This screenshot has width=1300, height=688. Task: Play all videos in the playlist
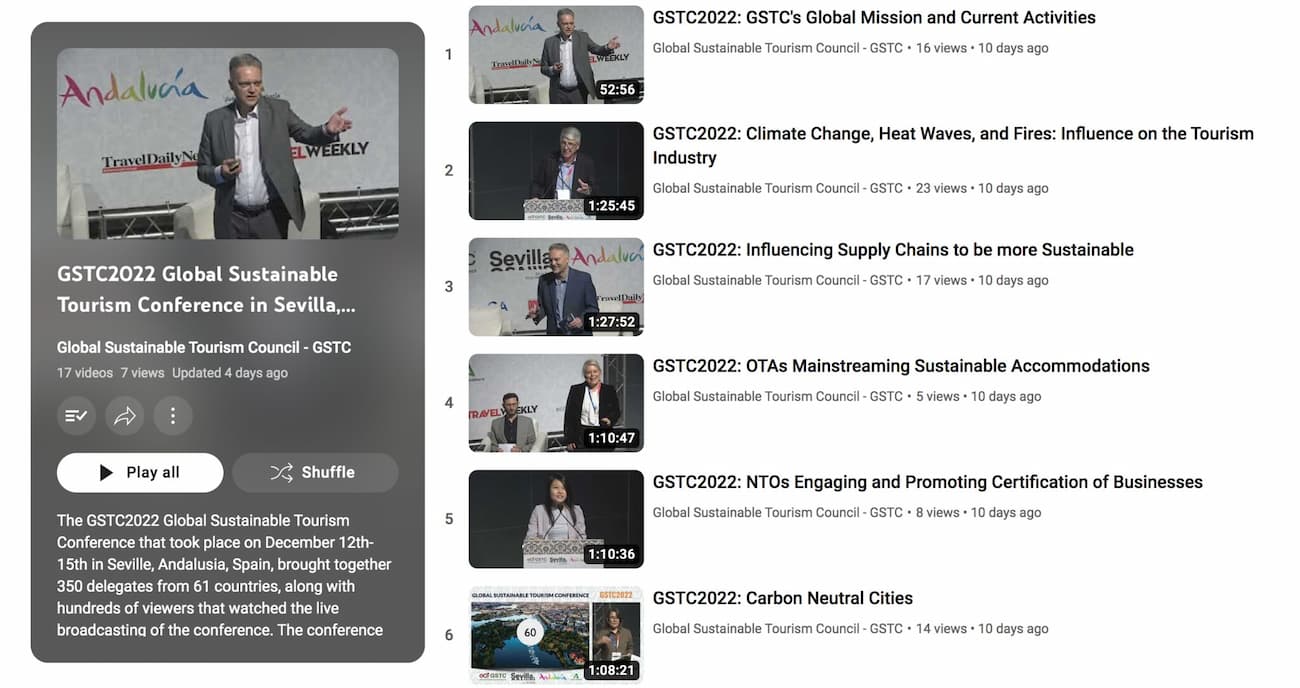click(x=140, y=473)
